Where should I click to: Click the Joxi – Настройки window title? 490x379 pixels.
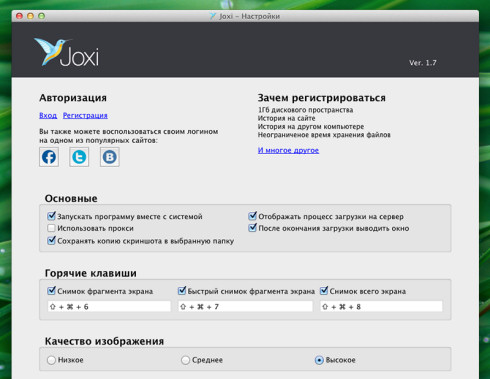(249, 16)
